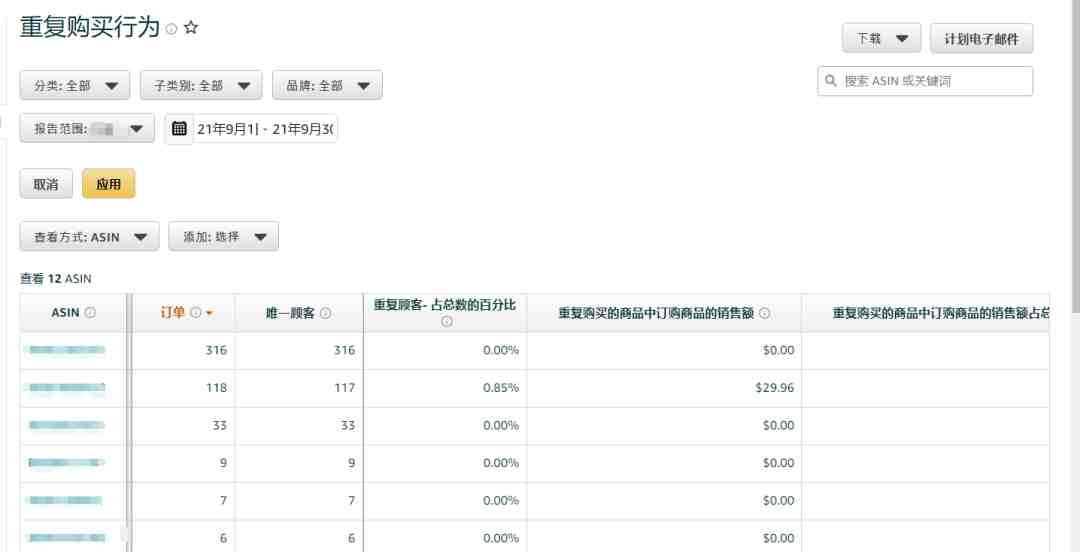The image size is (1080, 552).
Task: Click info icon beside 订单 header
Action: [196, 313]
